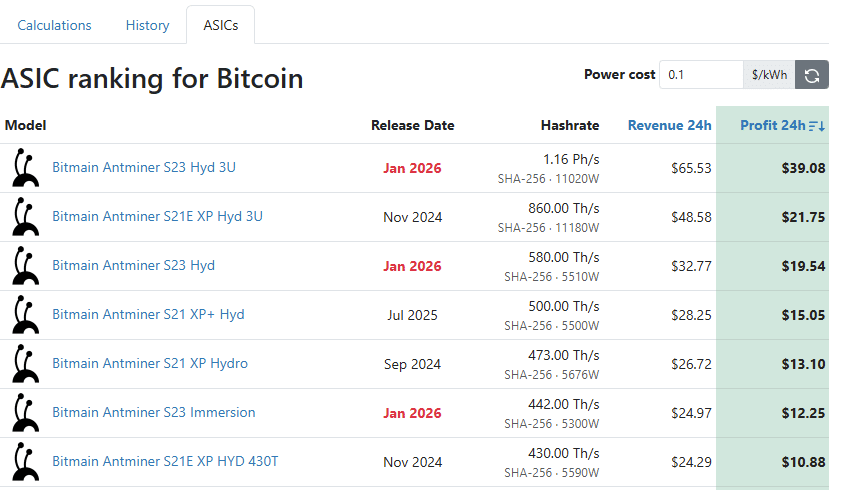Open Bitmain Antminer S23 Immersion link

pyautogui.click(x=153, y=412)
